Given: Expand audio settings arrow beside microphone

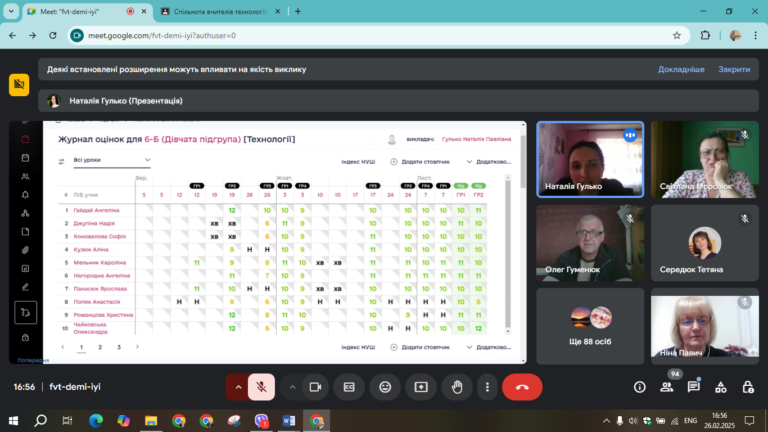Looking at the screenshot, I should pyautogui.click(x=238, y=387).
